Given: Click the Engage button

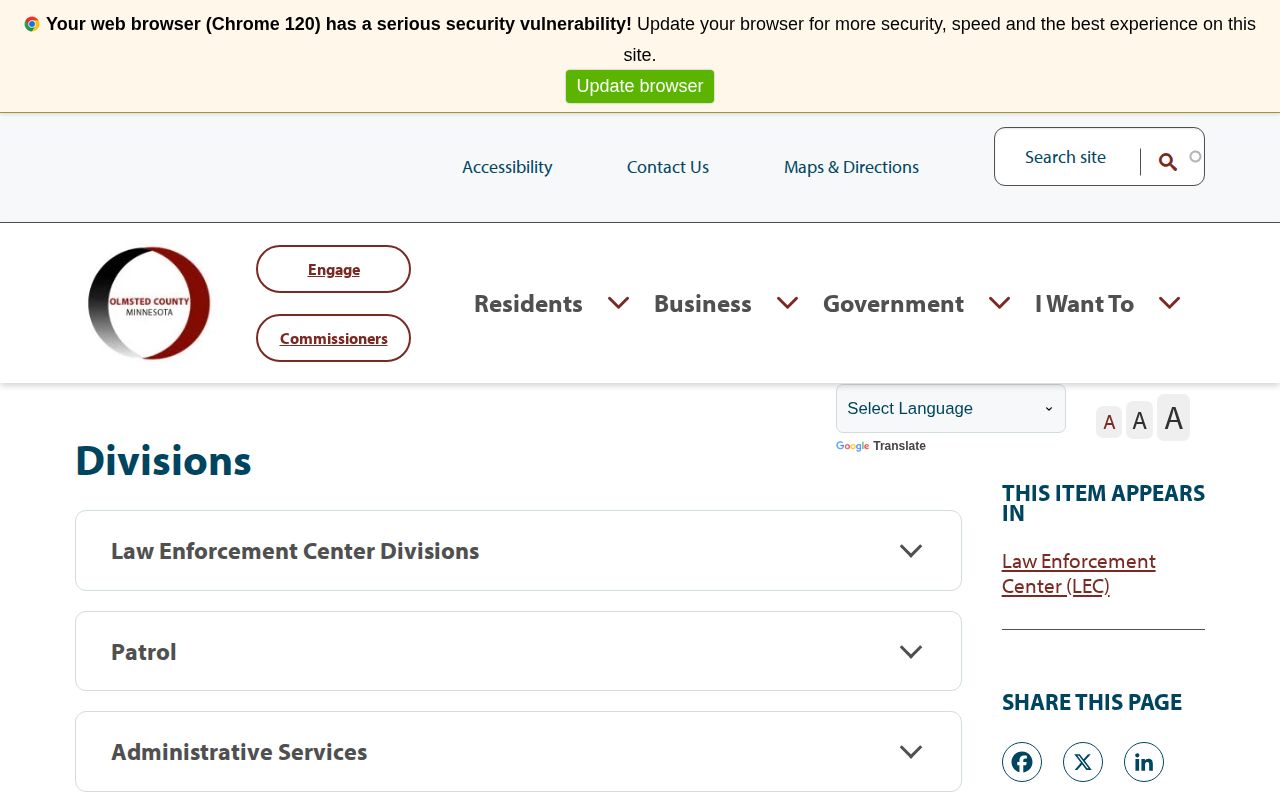Looking at the screenshot, I should [x=334, y=269].
